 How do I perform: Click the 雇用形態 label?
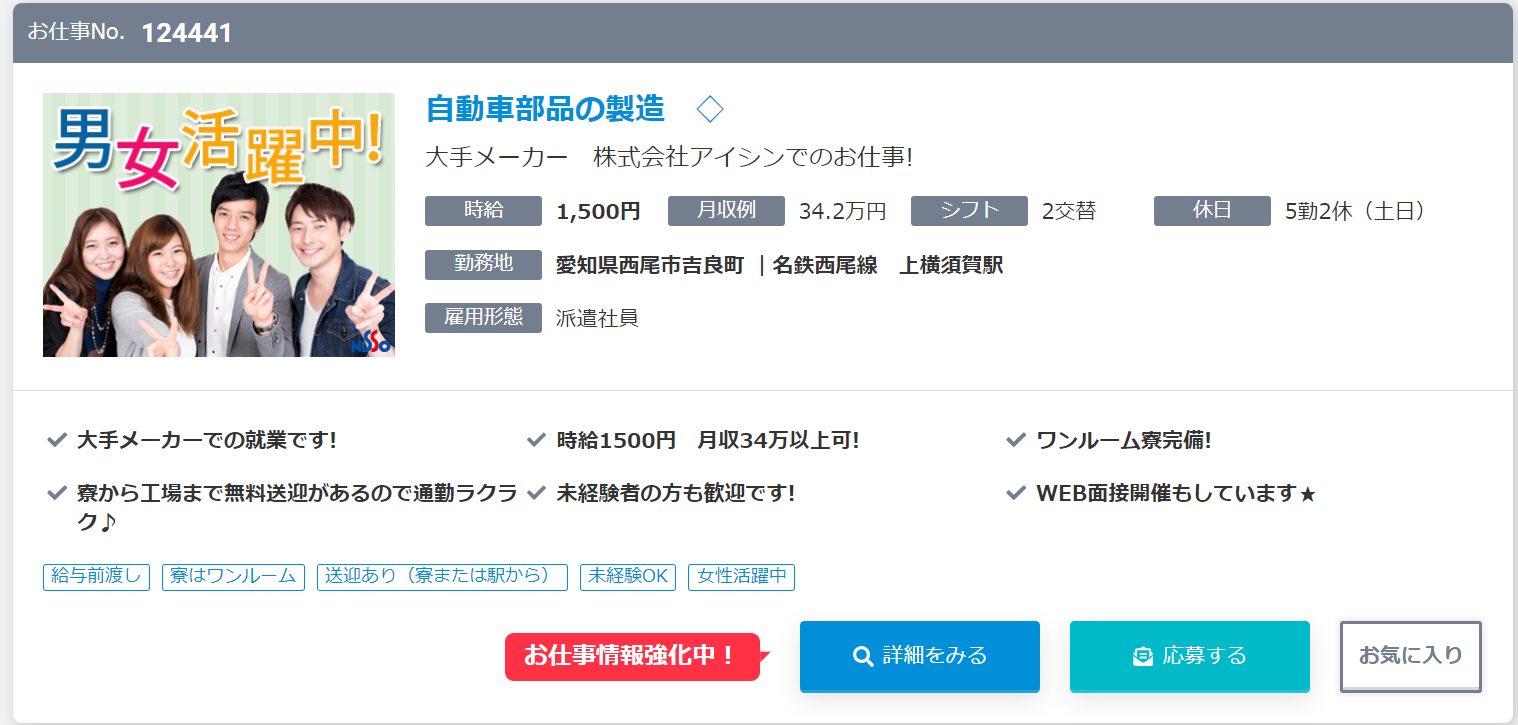click(x=483, y=317)
